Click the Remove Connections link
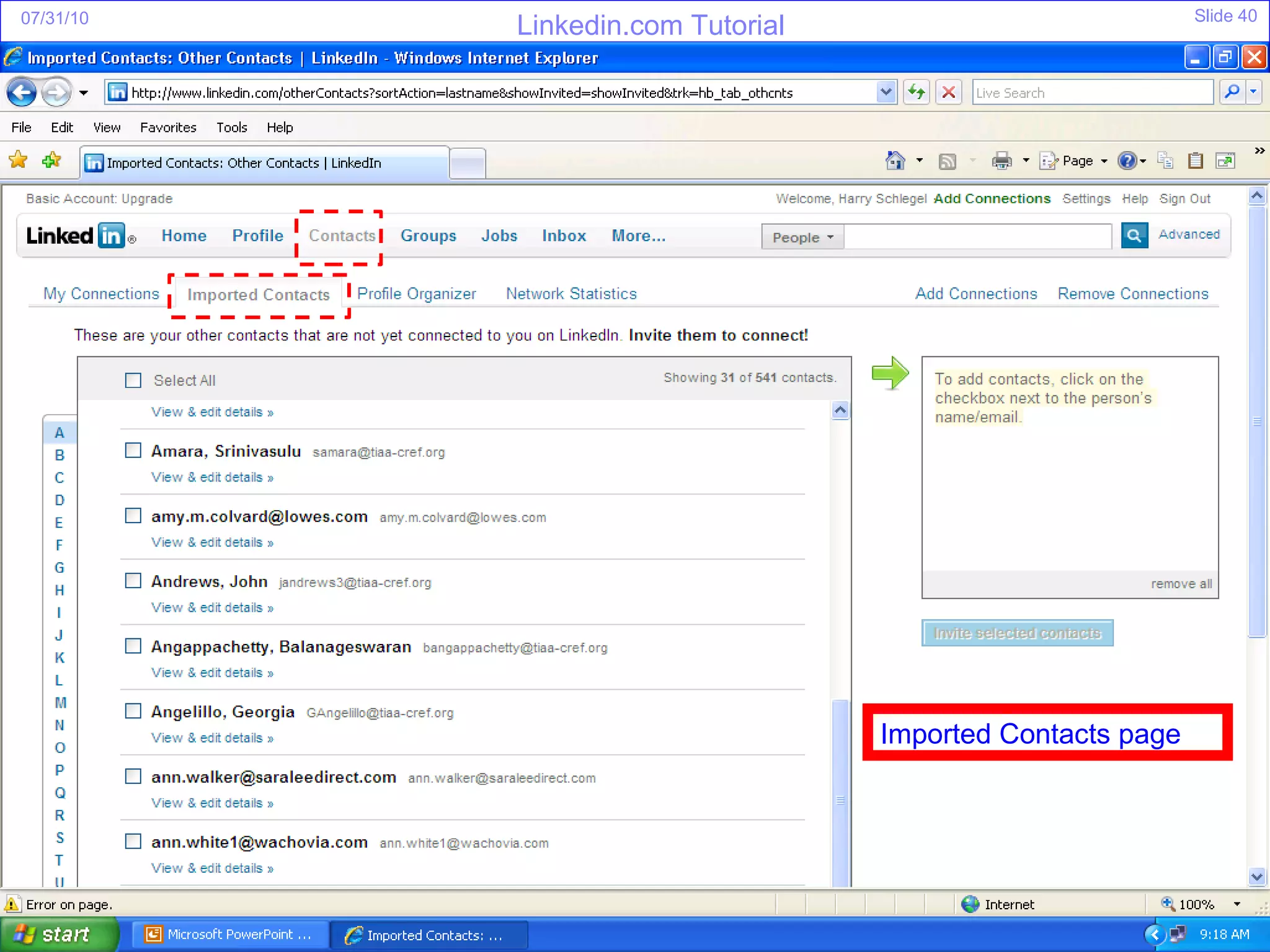This screenshot has width=1270, height=952. pyautogui.click(x=1133, y=294)
